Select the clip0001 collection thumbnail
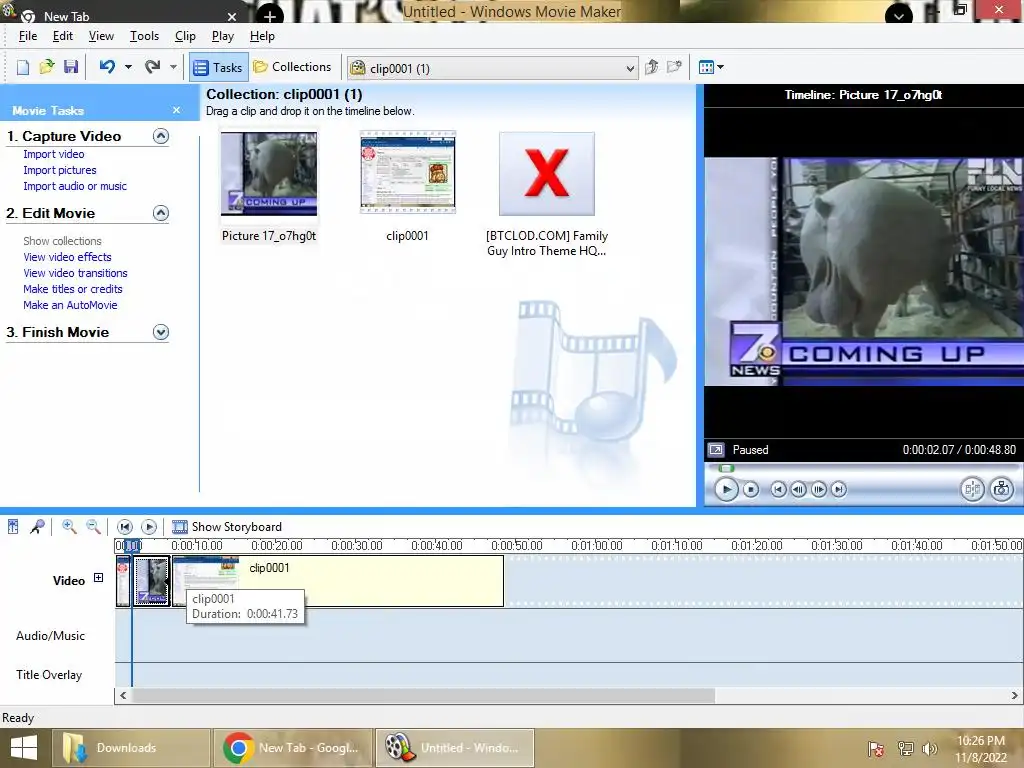Image resolution: width=1024 pixels, height=768 pixels. point(408,172)
